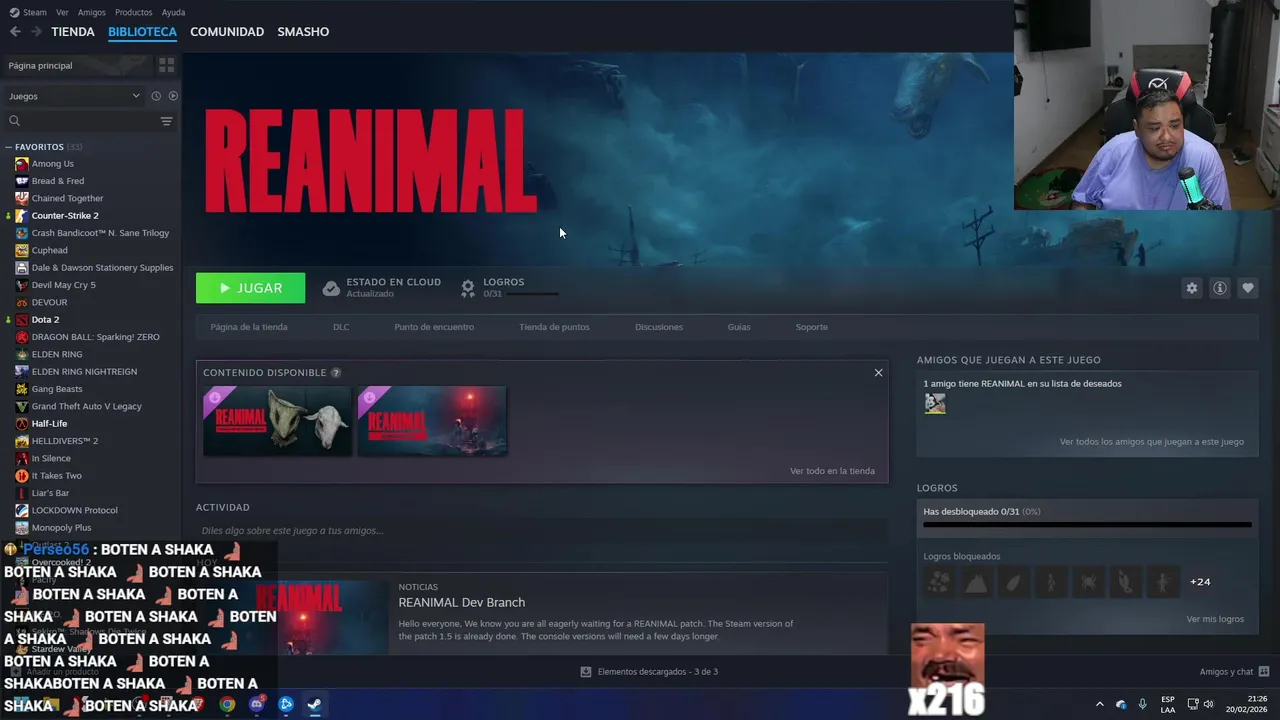Open Amigos y chat icon
This screenshot has width=1280, height=720.
[1264, 672]
